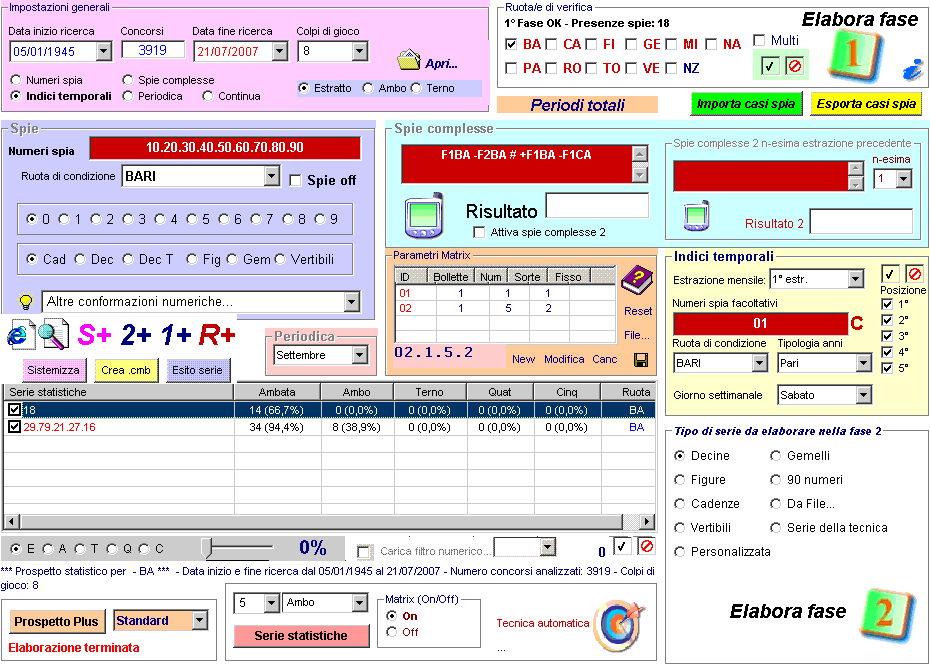Open the Matrix help book icon
The height and width of the screenshot is (667, 930).
click(637, 282)
